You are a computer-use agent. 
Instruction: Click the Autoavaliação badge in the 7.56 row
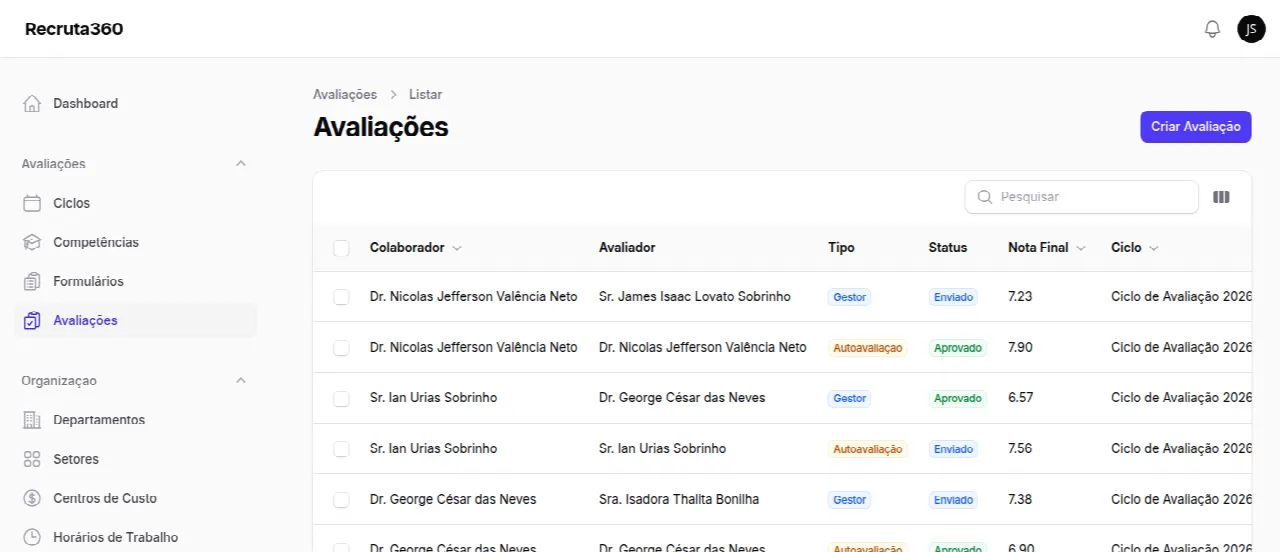[868, 449]
